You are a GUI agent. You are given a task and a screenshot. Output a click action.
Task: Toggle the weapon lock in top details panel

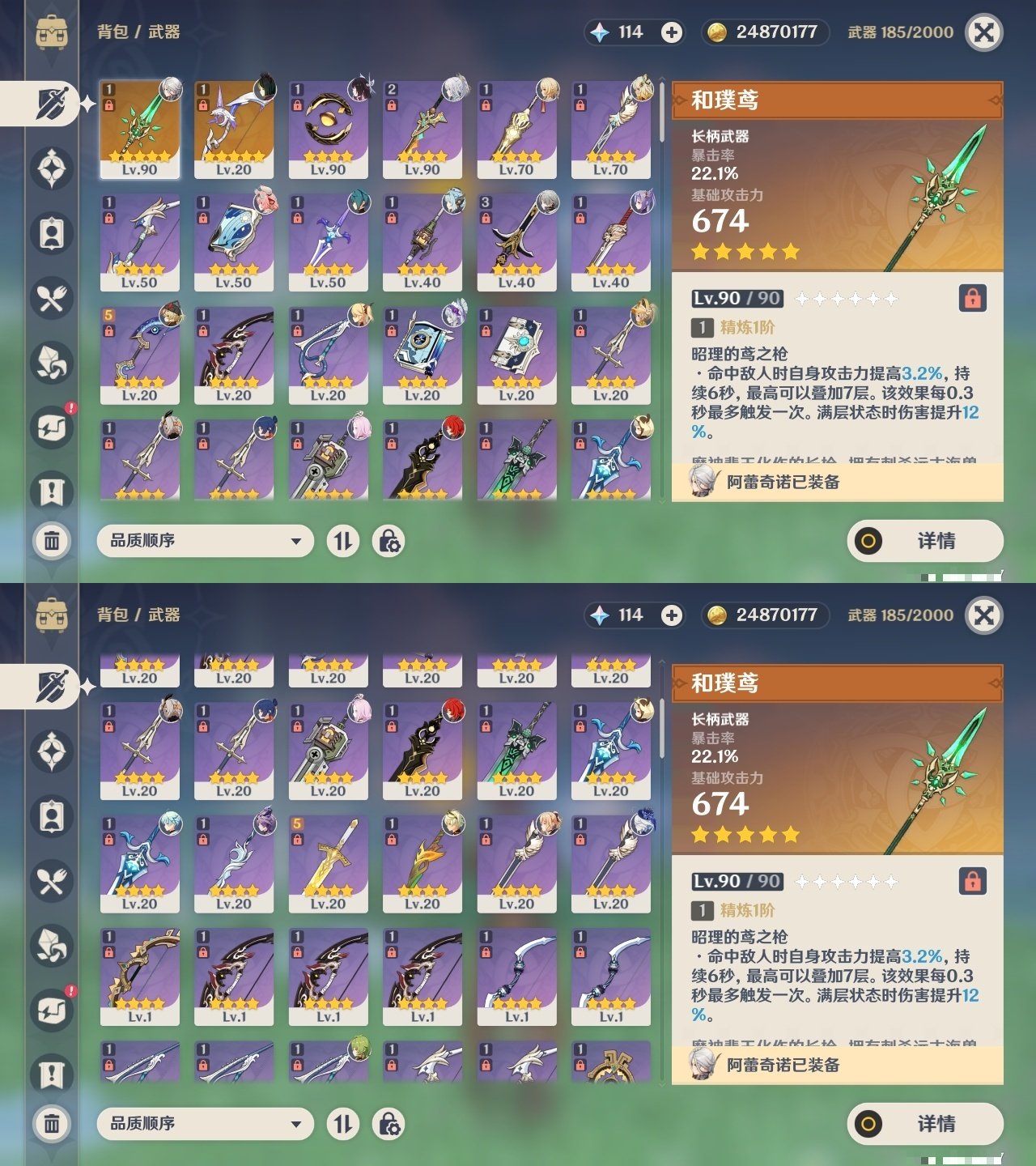coord(972,298)
